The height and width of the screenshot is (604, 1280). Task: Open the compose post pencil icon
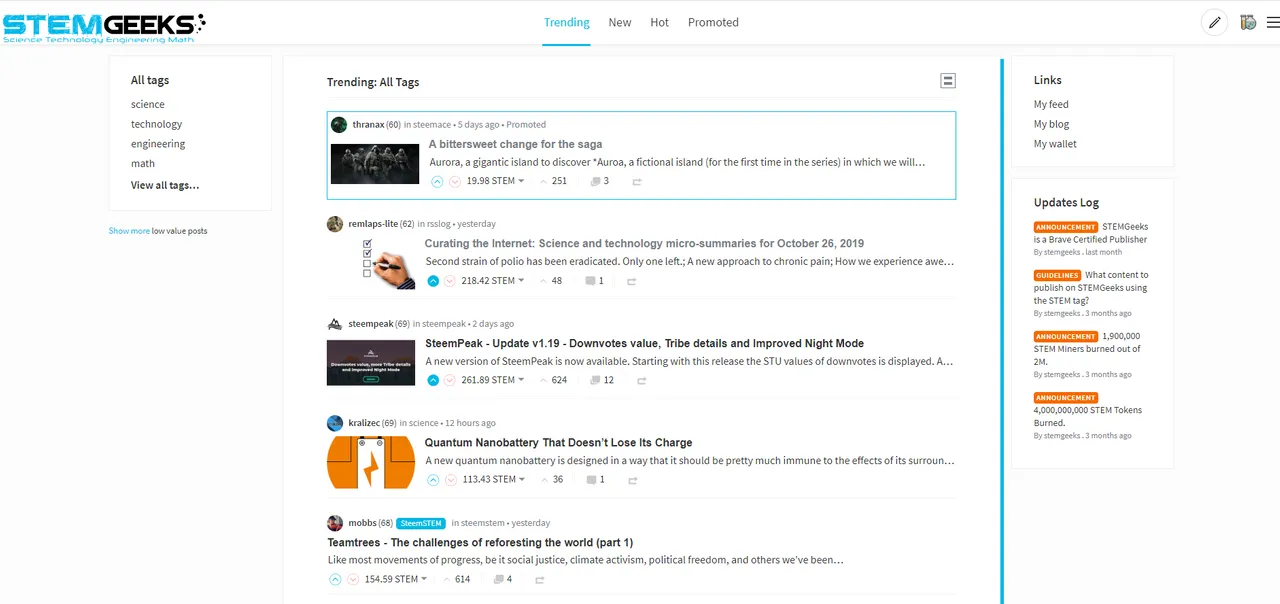[1214, 22]
